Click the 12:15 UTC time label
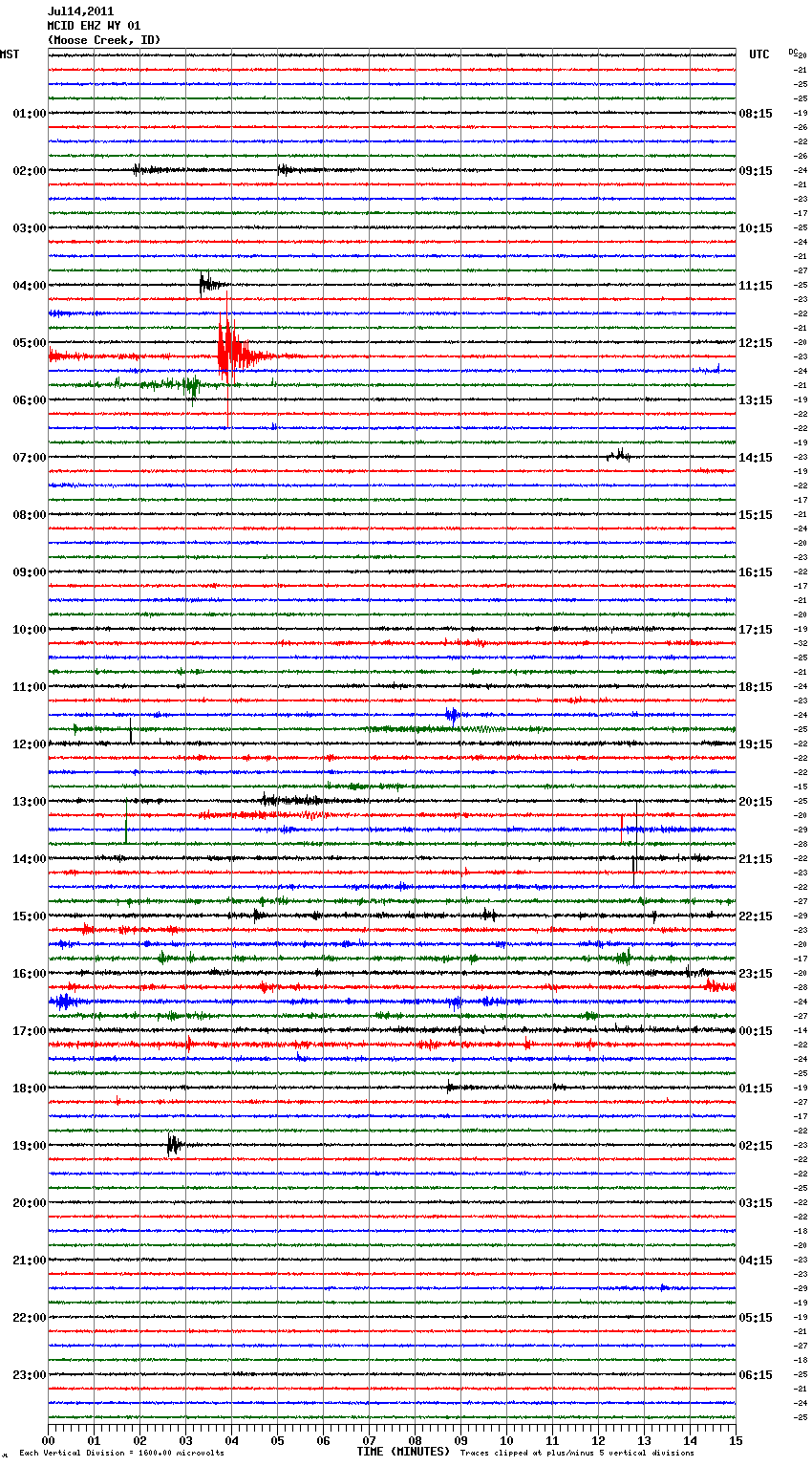Screen dimensions: 812x1466 [x=756, y=343]
